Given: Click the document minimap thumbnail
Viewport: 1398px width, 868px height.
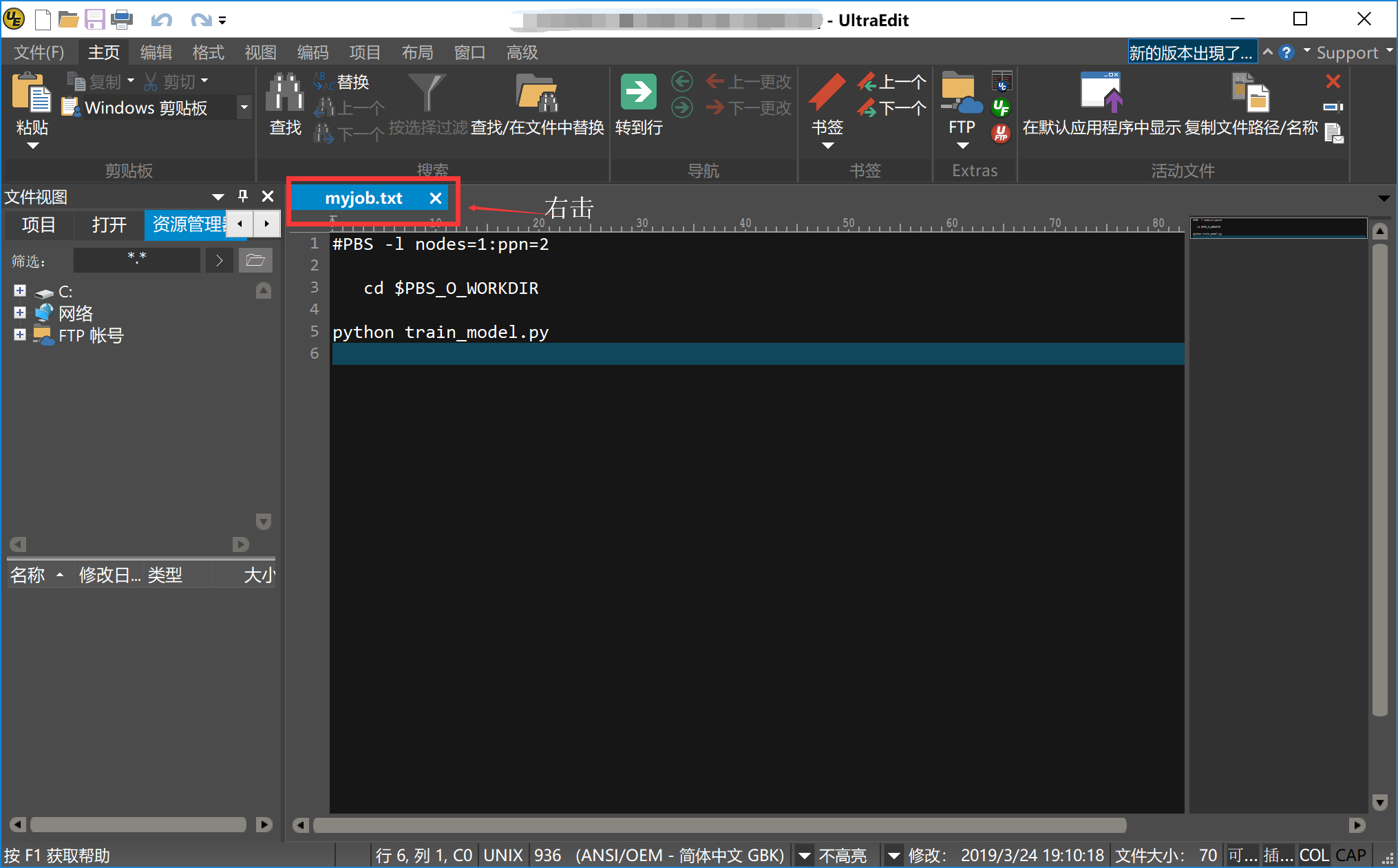Looking at the screenshot, I should coord(1278,228).
